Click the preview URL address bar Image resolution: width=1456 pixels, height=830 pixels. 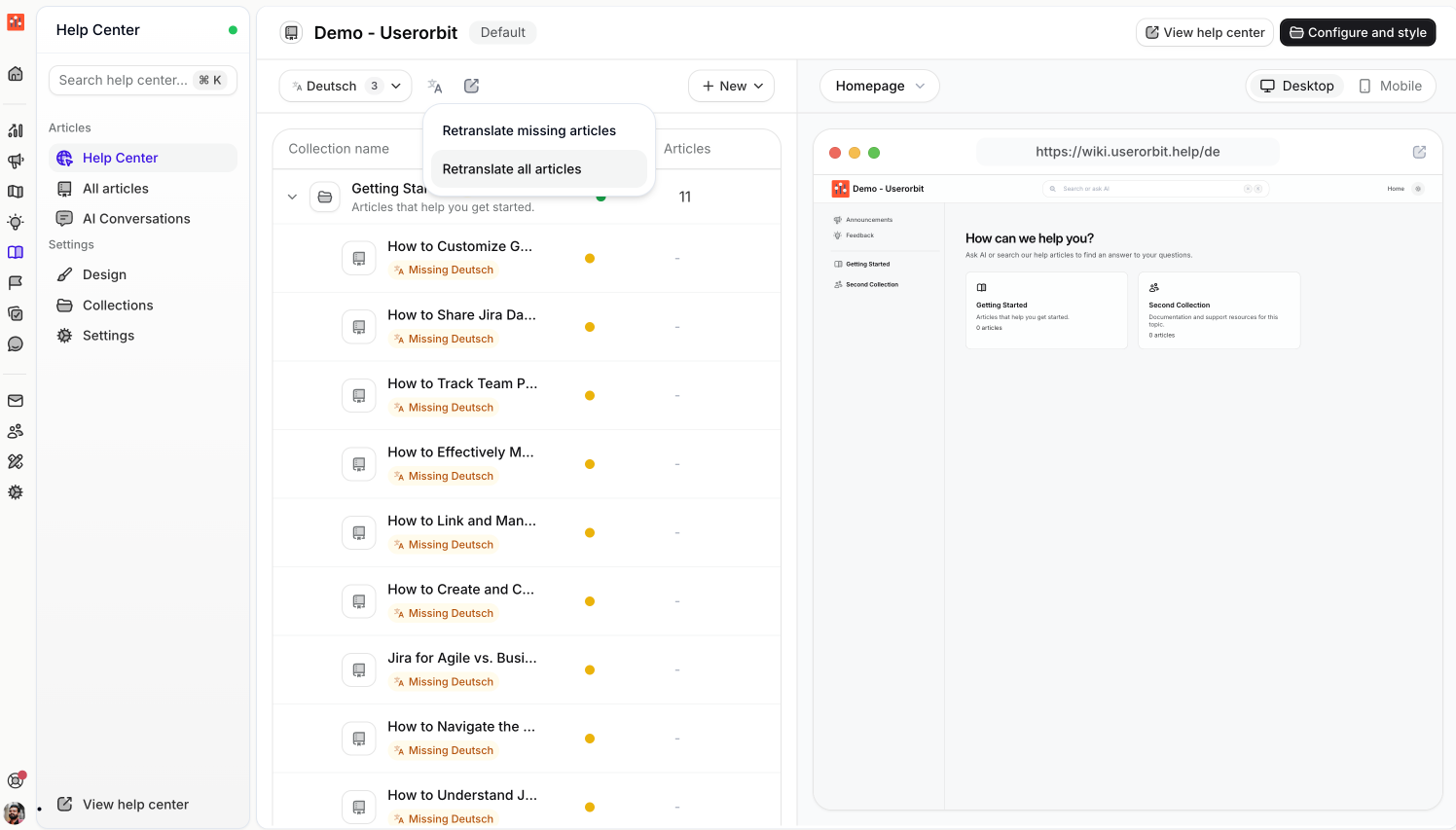pos(1128,152)
